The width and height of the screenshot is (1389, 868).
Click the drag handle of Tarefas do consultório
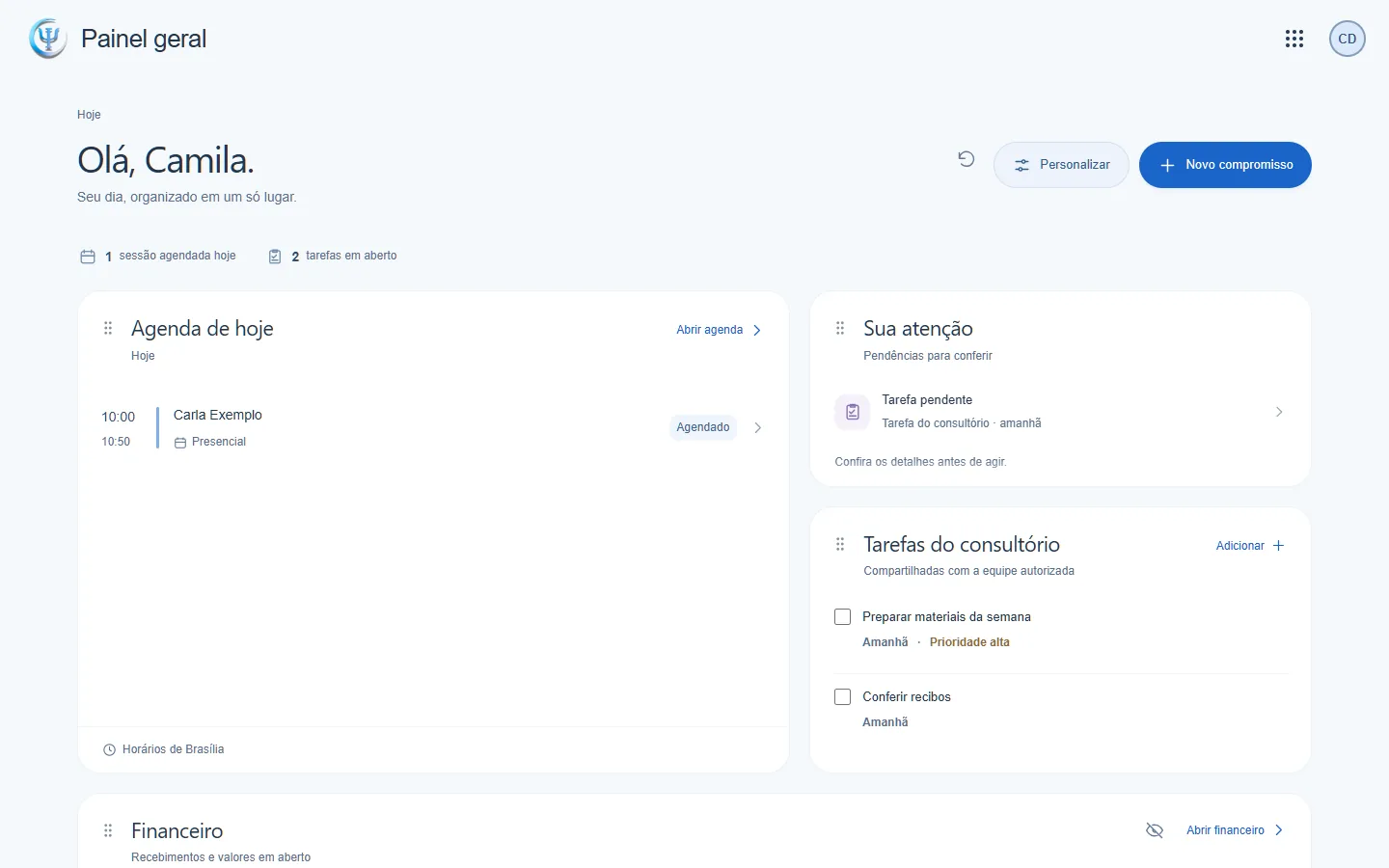click(840, 544)
